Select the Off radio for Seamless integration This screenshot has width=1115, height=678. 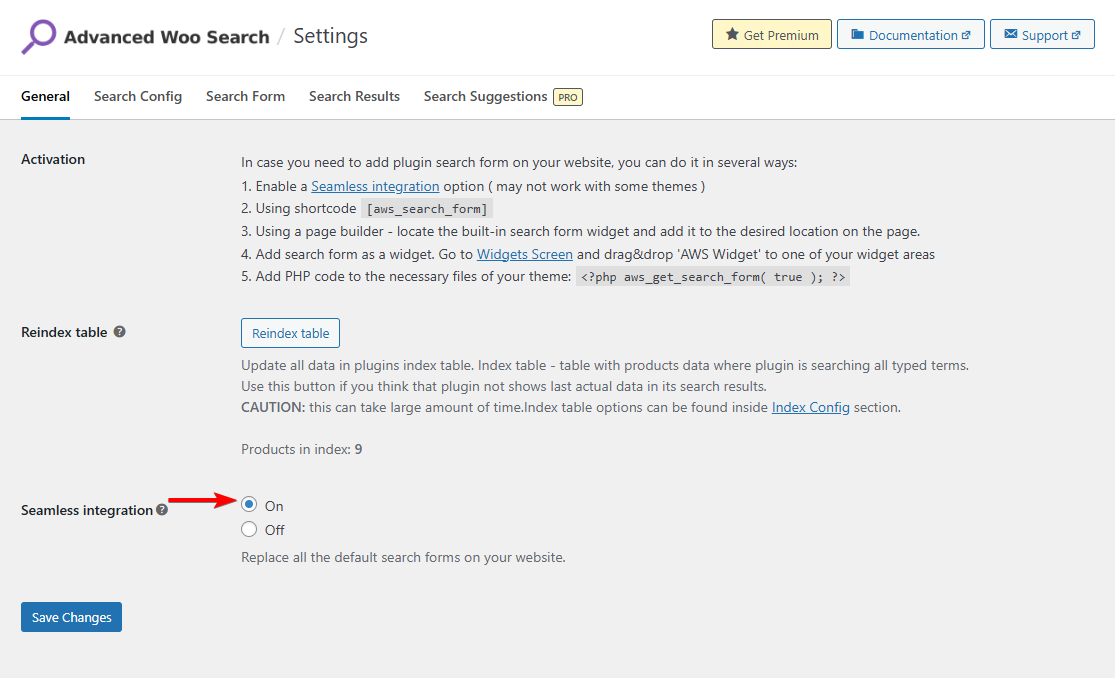[x=249, y=529]
